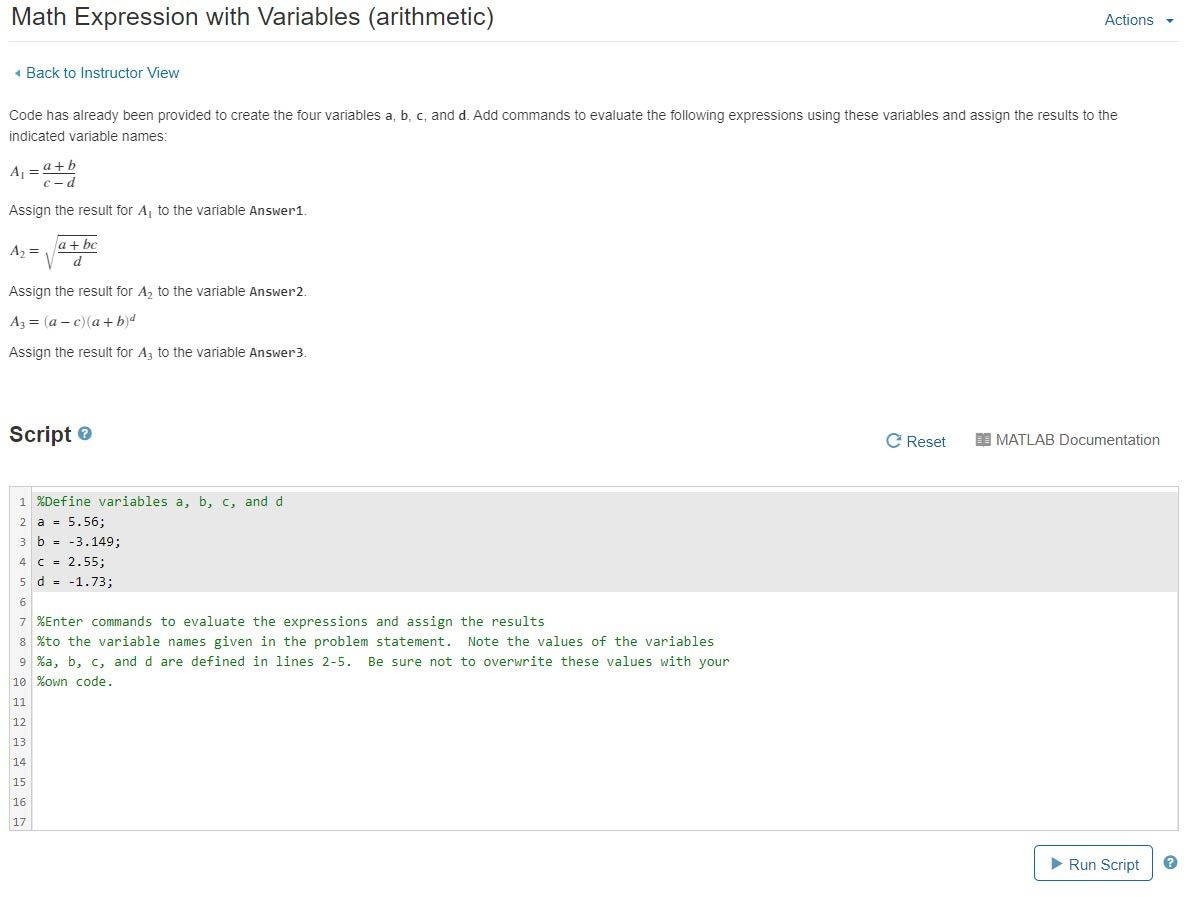
Task: Click line number 17 in the script gutter
Action: pyautogui.click(x=19, y=821)
